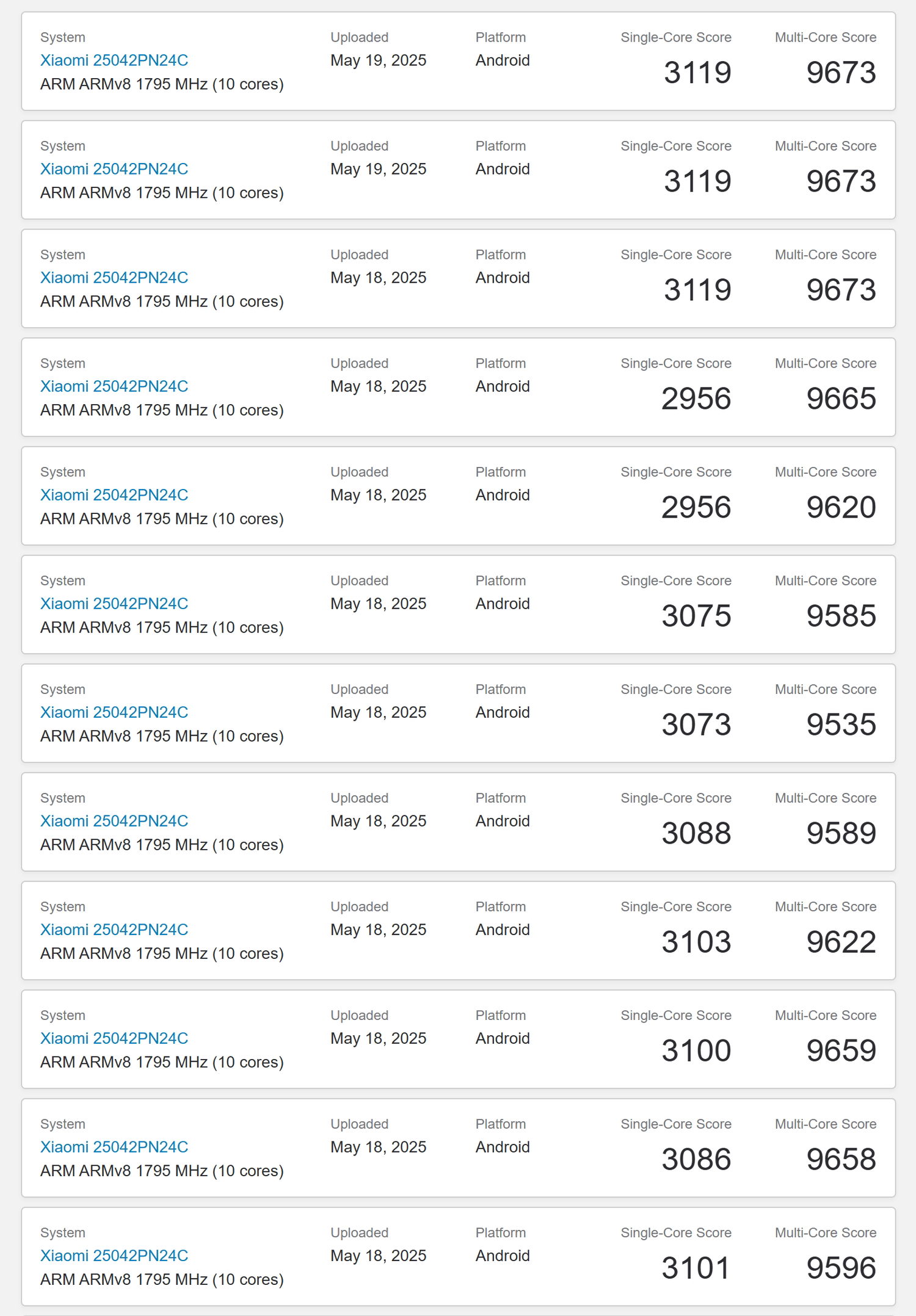Click the single-core score 3103

pos(696,942)
